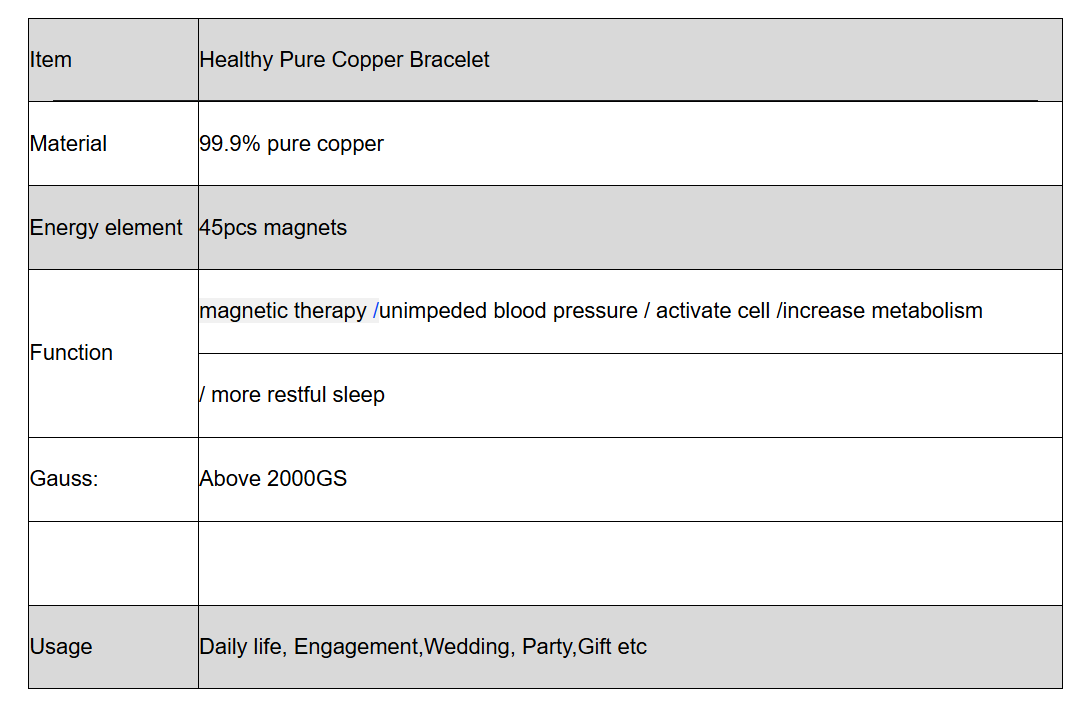Click on the "activate cell" text
The width and height of the screenshot is (1090, 705).
point(713,311)
